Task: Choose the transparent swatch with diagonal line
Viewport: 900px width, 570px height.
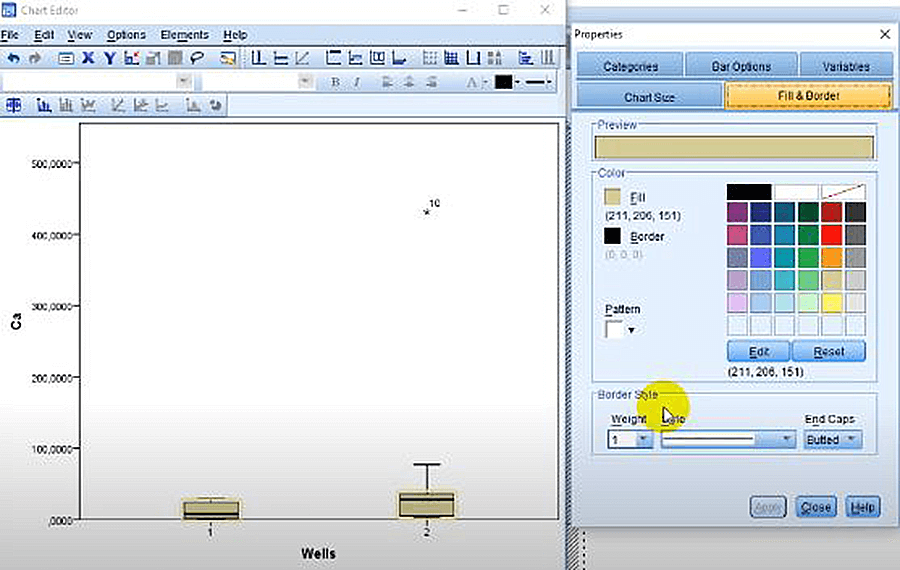Action: 843,191
